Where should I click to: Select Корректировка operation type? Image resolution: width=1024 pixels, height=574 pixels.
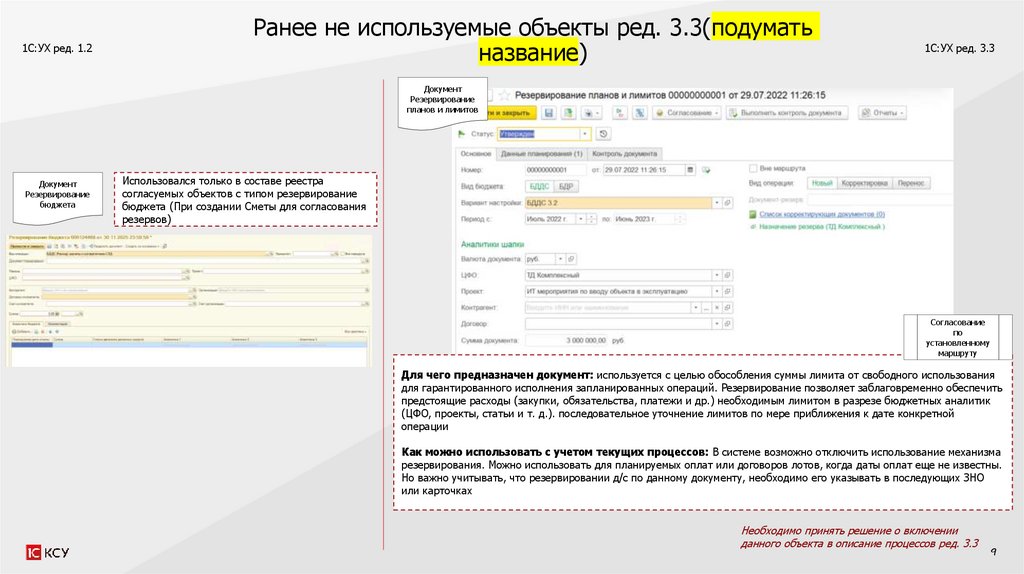[864, 183]
